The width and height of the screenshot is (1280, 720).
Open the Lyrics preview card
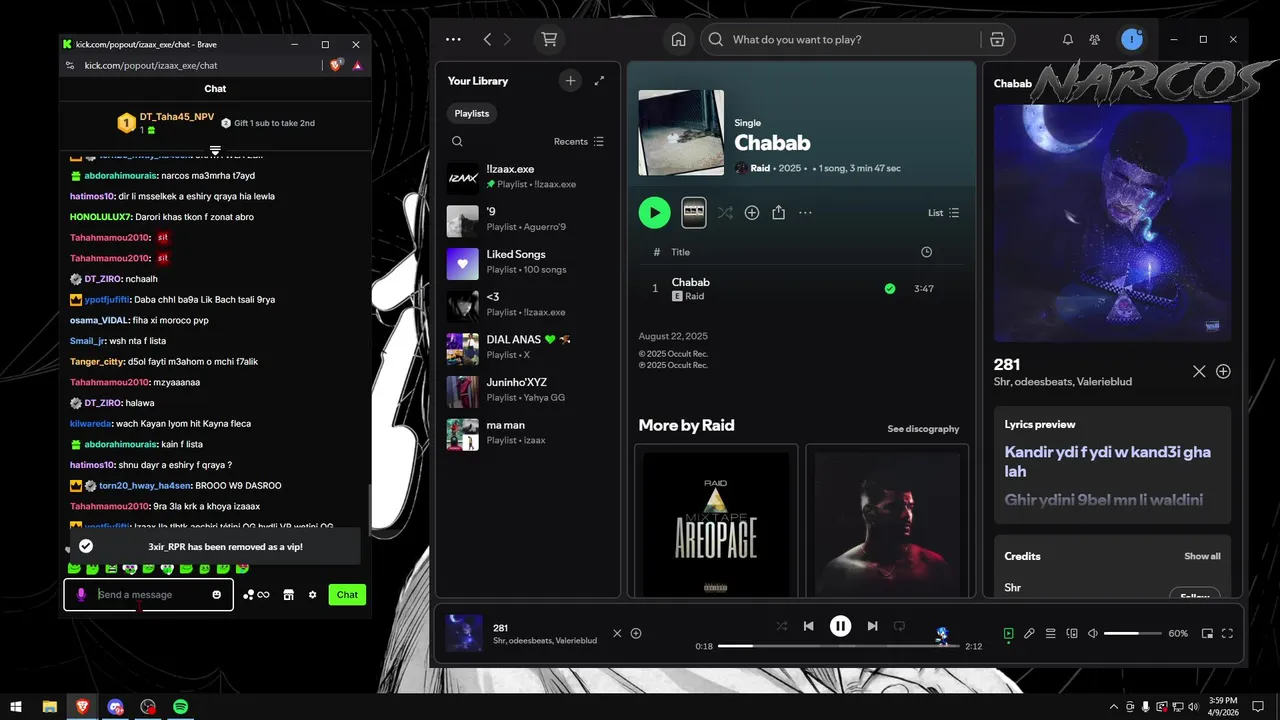[x=1112, y=465]
